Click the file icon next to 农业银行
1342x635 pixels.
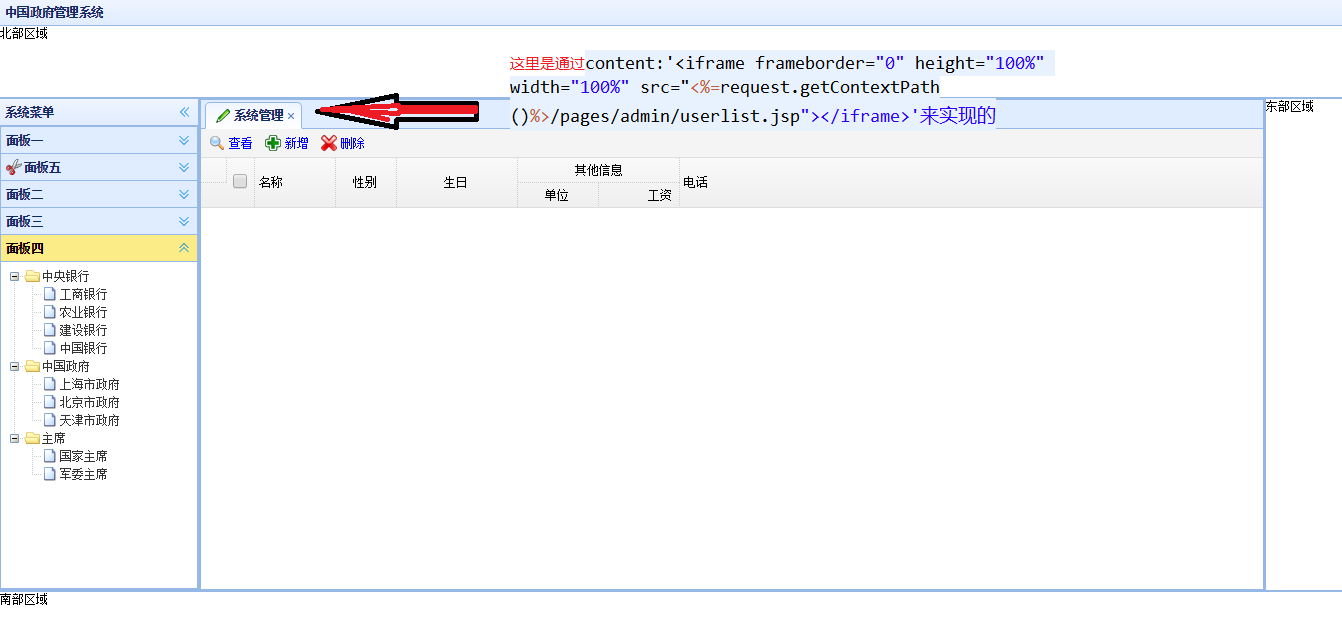50,312
